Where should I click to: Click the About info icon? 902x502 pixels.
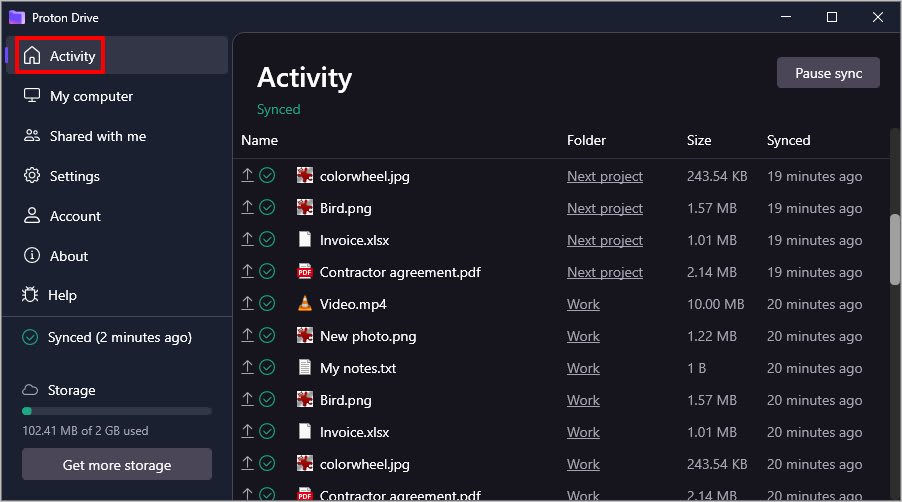point(32,255)
